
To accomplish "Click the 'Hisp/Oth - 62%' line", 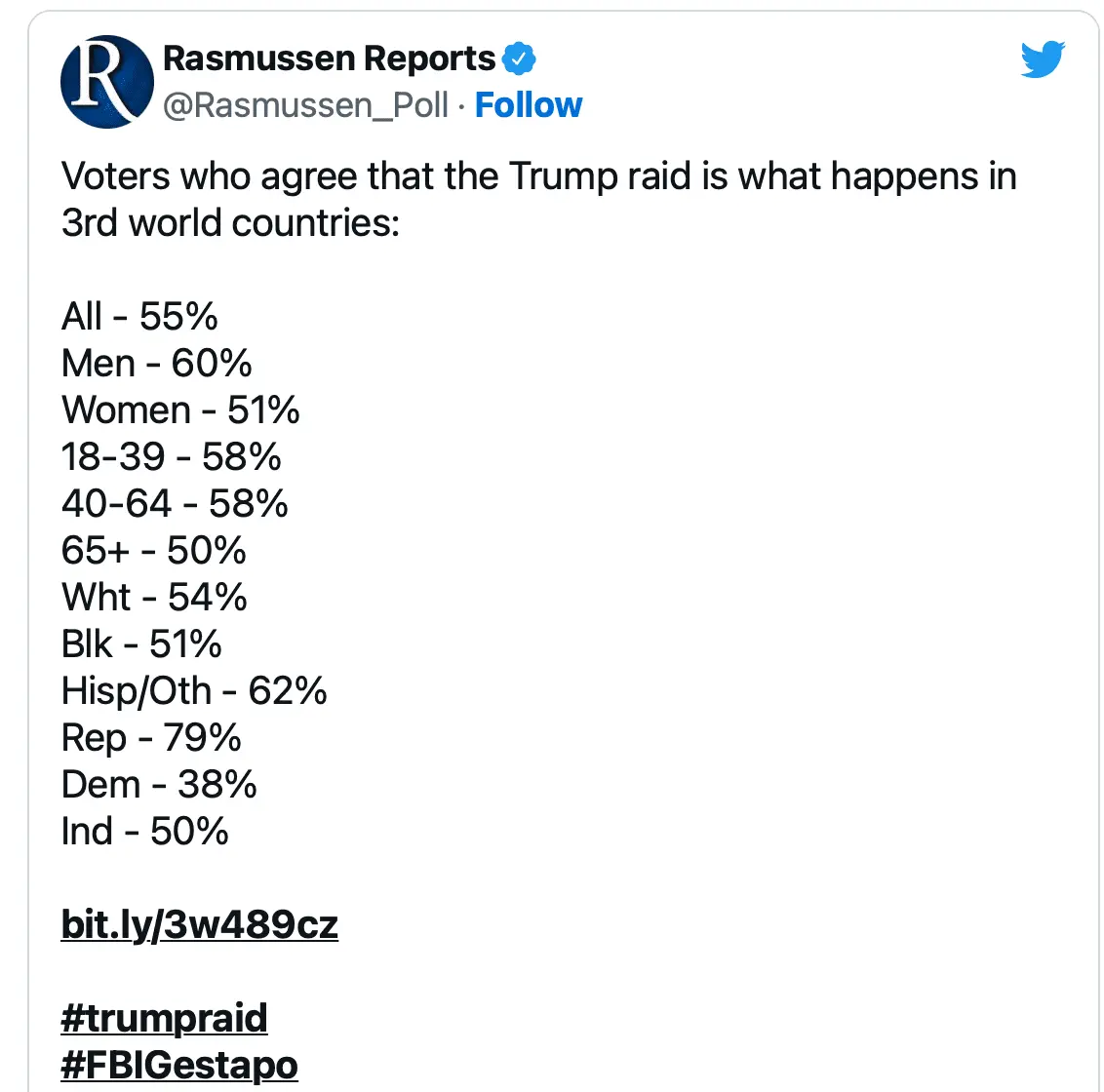I will coord(194,690).
